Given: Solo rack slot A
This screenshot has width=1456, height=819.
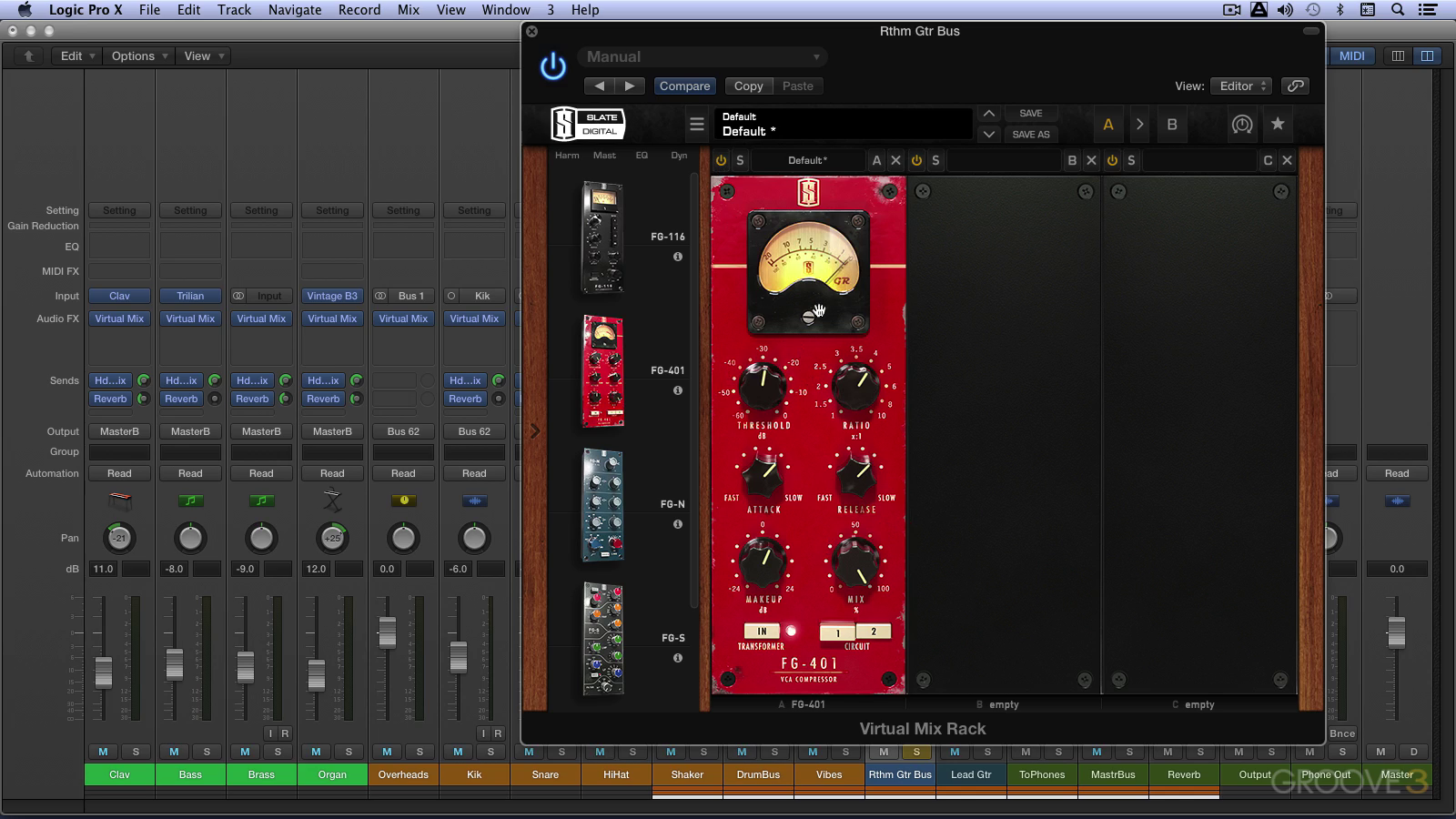Looking at the screenshot, I should click(740, 160).
